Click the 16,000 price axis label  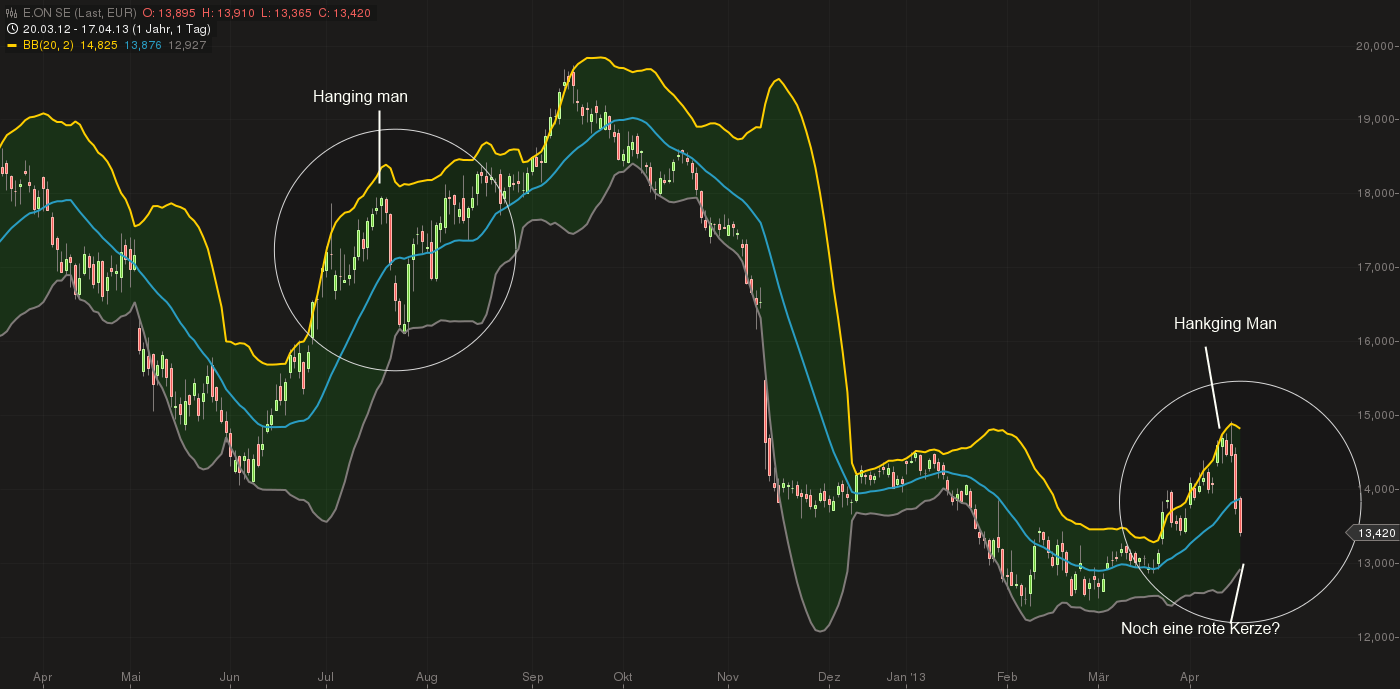[x=1374, y=342]
